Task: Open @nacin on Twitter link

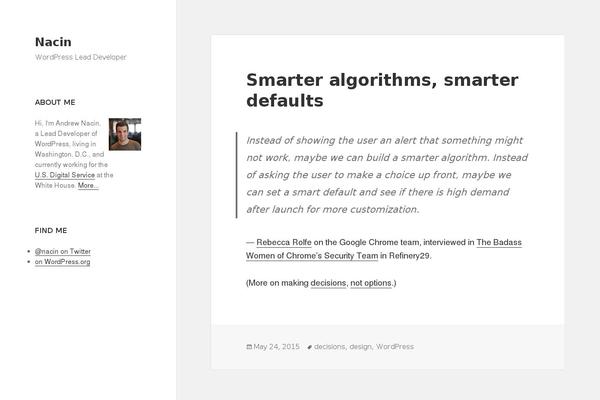Action: 63,251
